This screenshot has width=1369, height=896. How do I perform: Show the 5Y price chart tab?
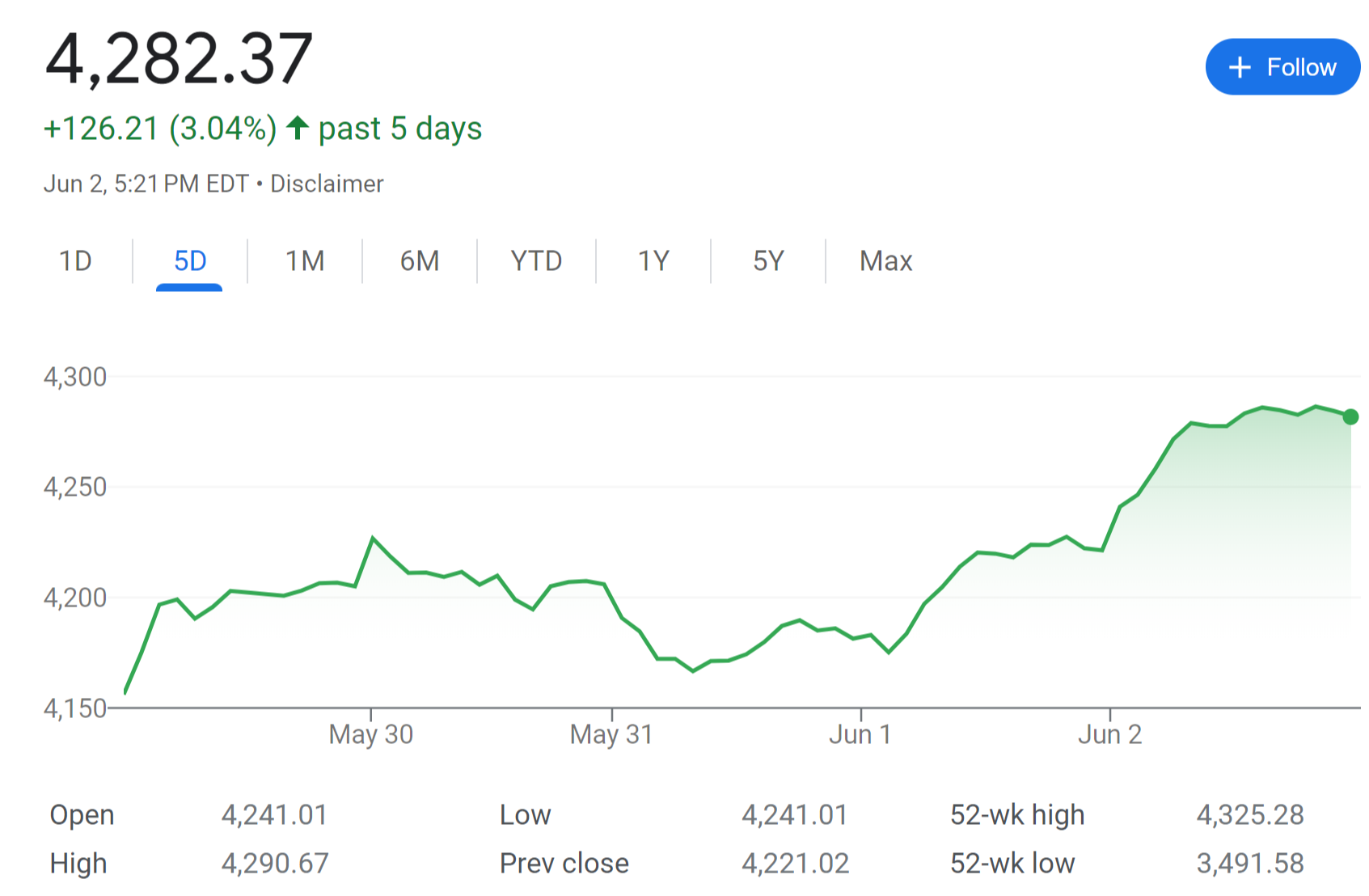tap(768, 261)
